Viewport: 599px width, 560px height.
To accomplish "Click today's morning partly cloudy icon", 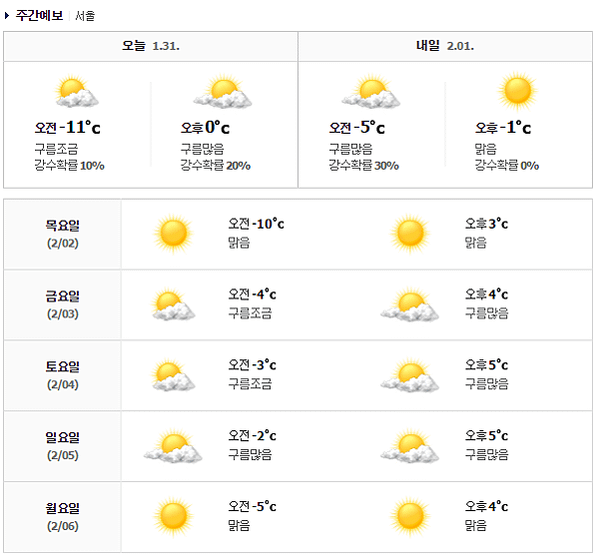I will tap(76, 92).
